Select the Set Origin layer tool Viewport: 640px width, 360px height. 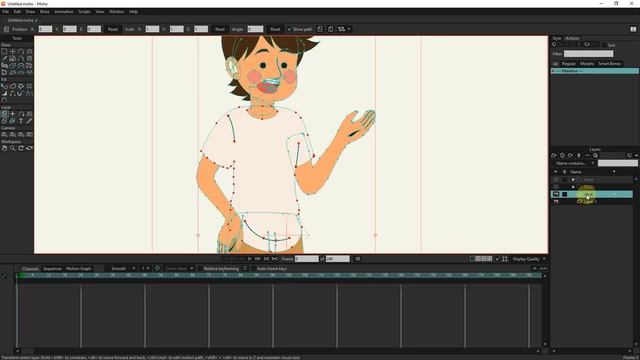(13, 114)
